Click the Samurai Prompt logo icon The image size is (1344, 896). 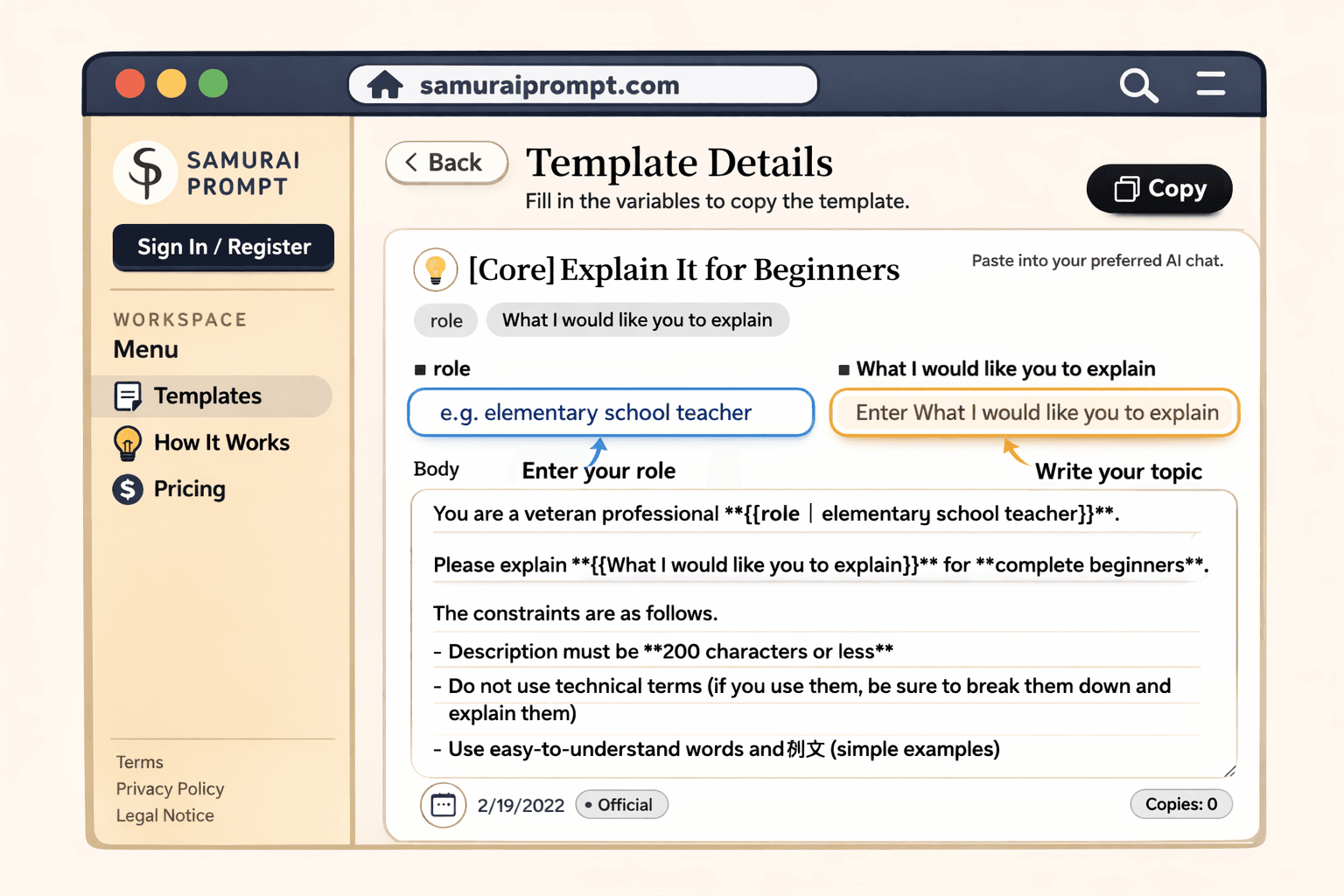point(145,172)
